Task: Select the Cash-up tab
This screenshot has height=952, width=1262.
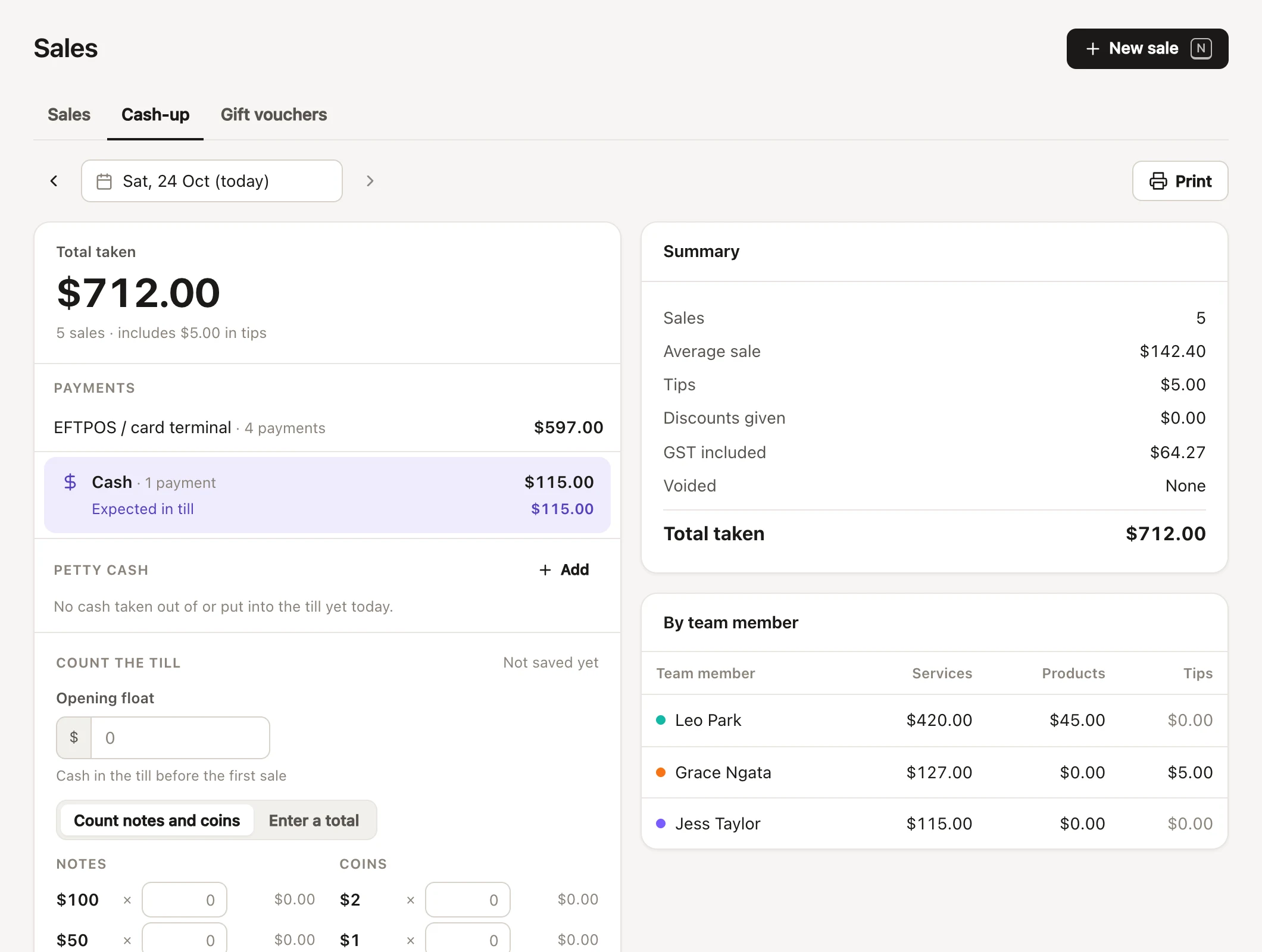Action: (x=155, y=114)
